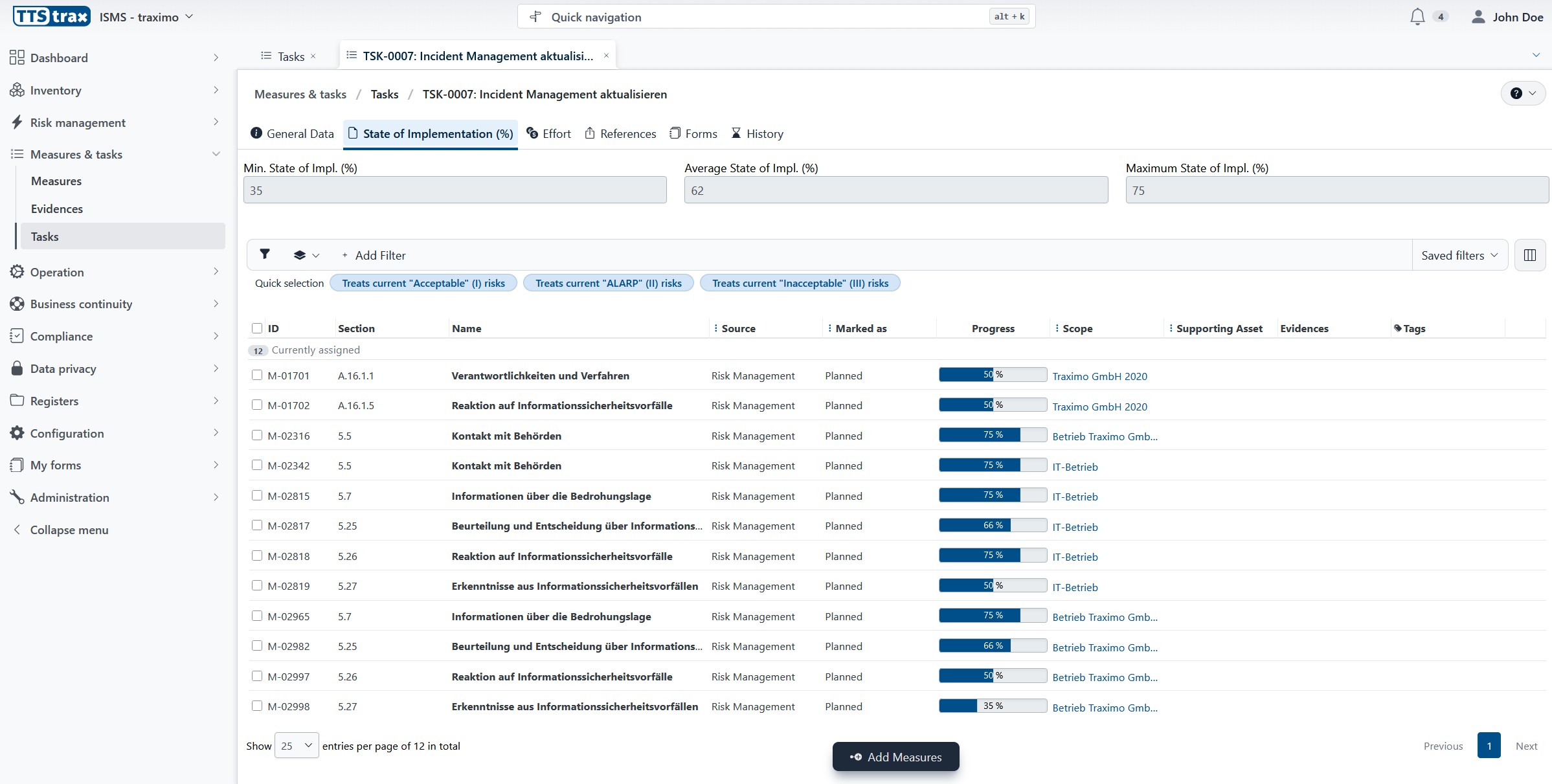Click the Risk management sidebar icon
The height and width of the screenshot is (784, 1552).
coord(17,122)
